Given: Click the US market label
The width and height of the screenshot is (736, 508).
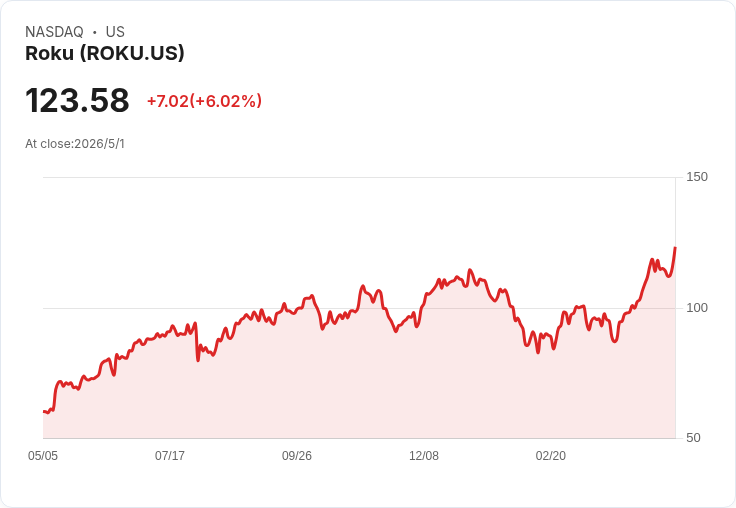Looking at the screenshot, I should [x=115, y=32].
